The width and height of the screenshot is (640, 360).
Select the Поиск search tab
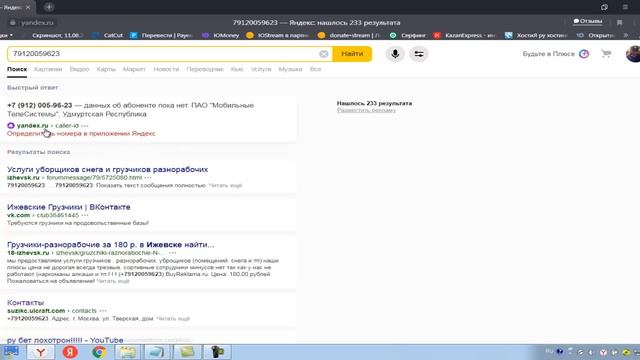click(17, 69)
